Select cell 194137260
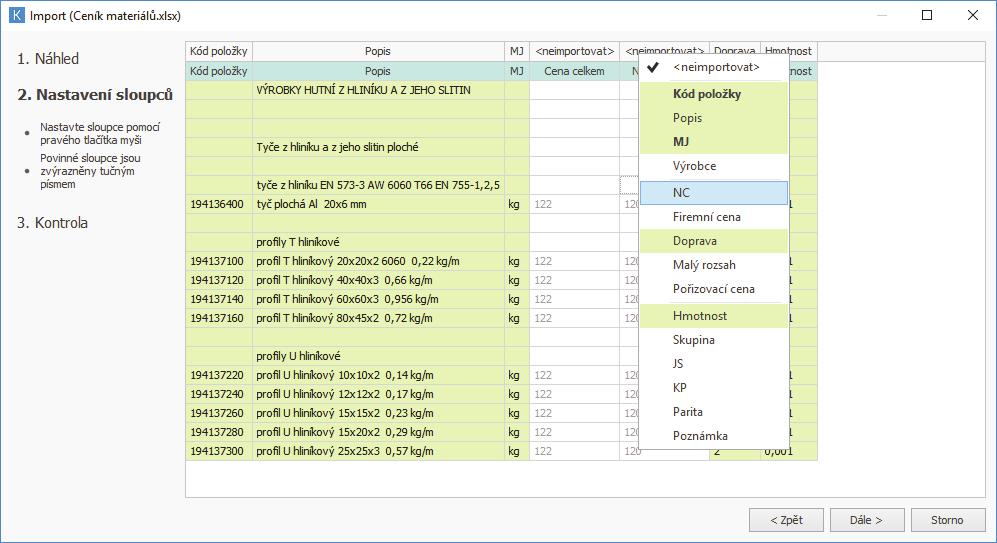The image size is (997, 543). [x=219, y=413]
